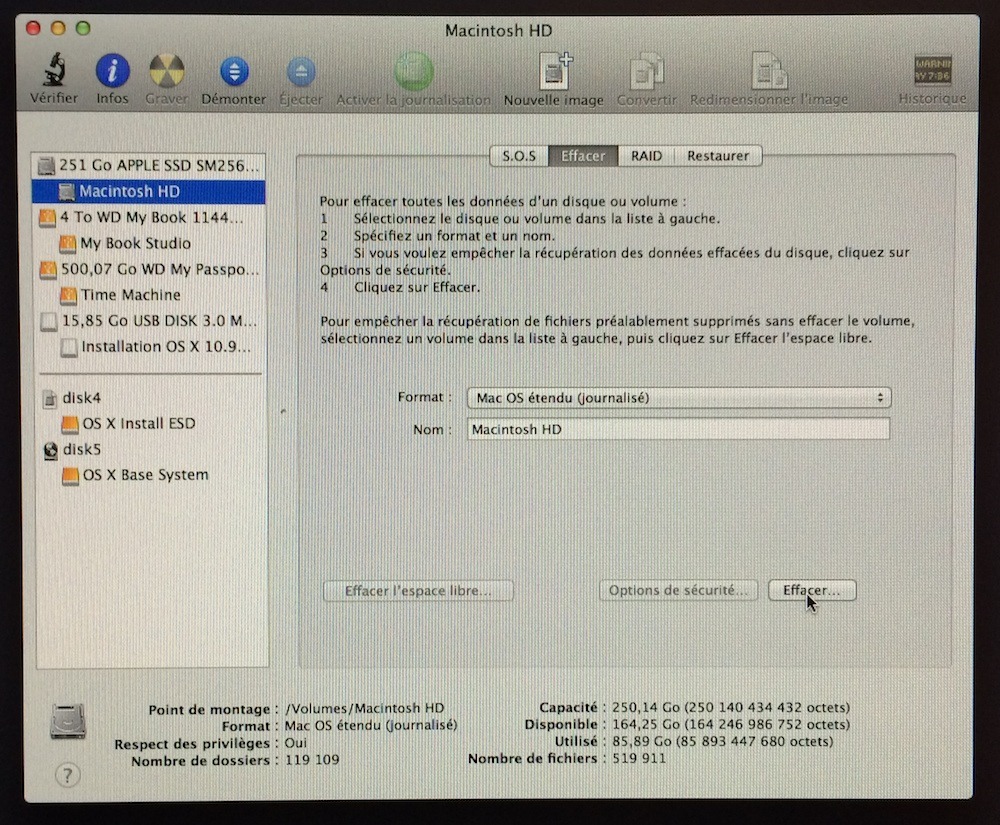Create a Nouvelle image from toolbar

pos(555,70)
